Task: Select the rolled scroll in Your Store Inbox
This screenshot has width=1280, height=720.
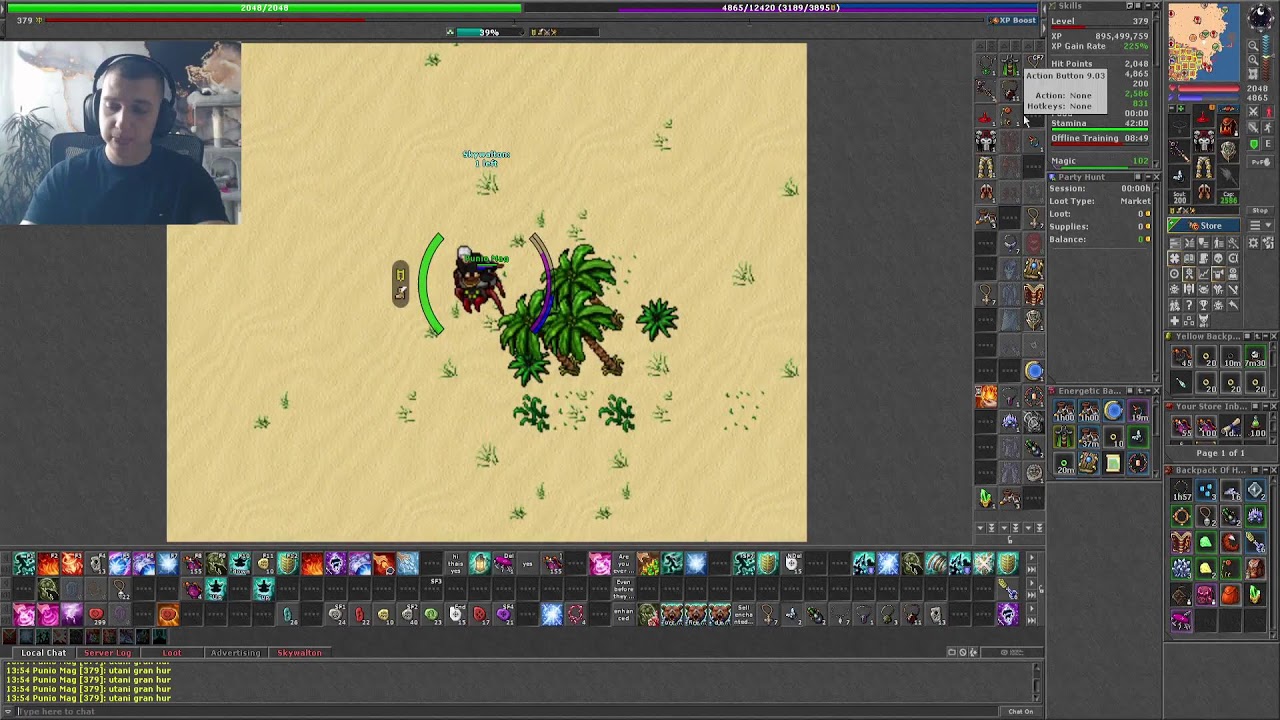Action: click(x=1231, y=427)
